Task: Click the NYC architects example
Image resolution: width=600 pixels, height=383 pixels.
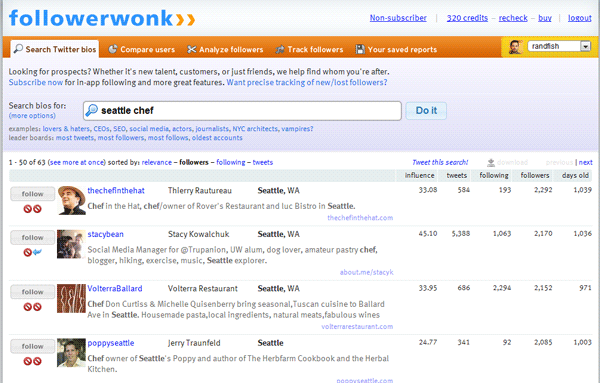Action: [255, 129]
